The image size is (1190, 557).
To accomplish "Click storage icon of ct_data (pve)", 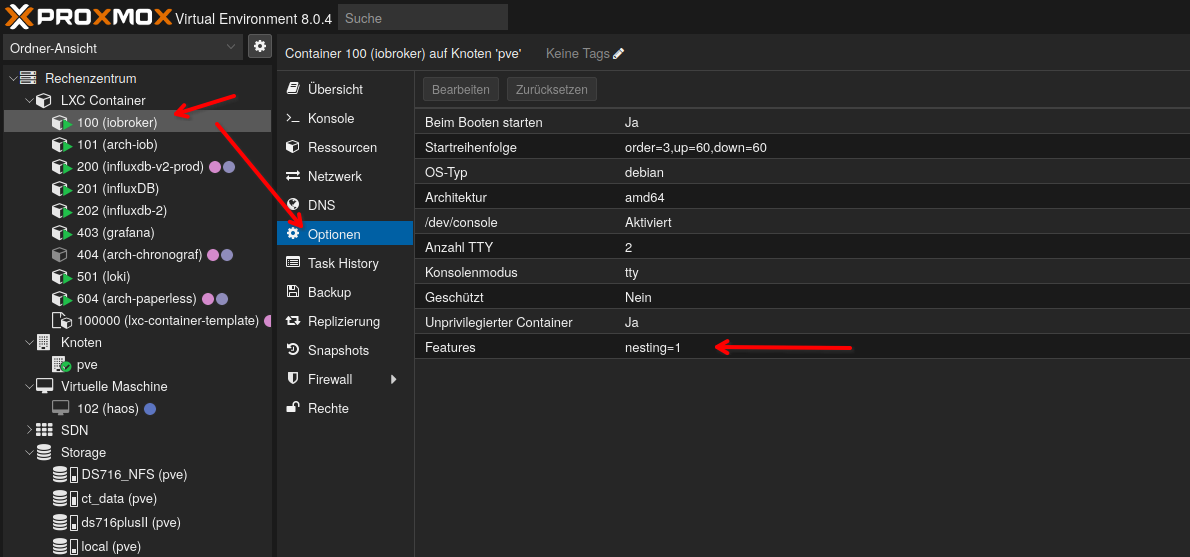I will [x=65, y=499].
